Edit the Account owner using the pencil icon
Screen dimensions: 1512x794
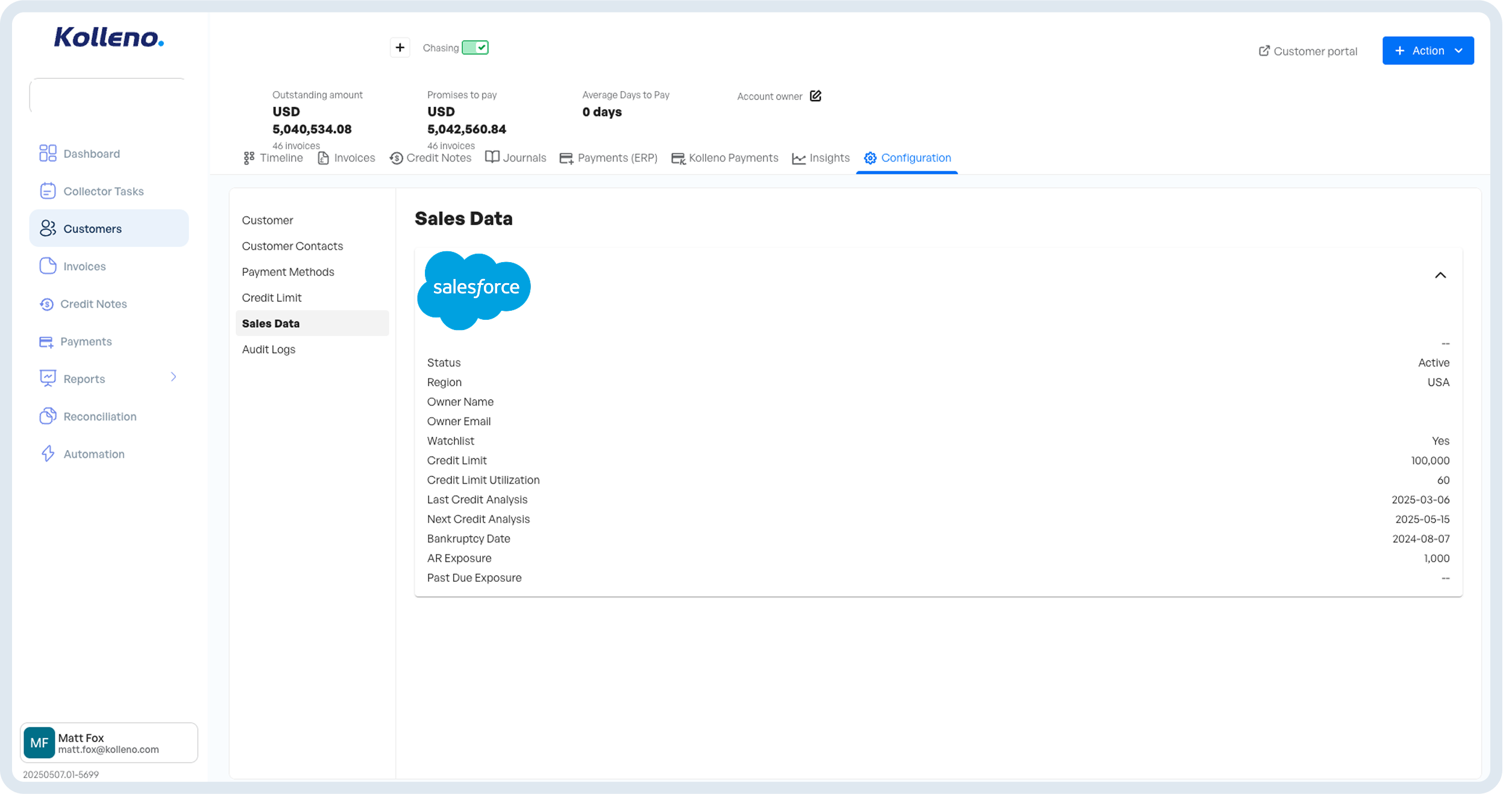click(816, 96)
